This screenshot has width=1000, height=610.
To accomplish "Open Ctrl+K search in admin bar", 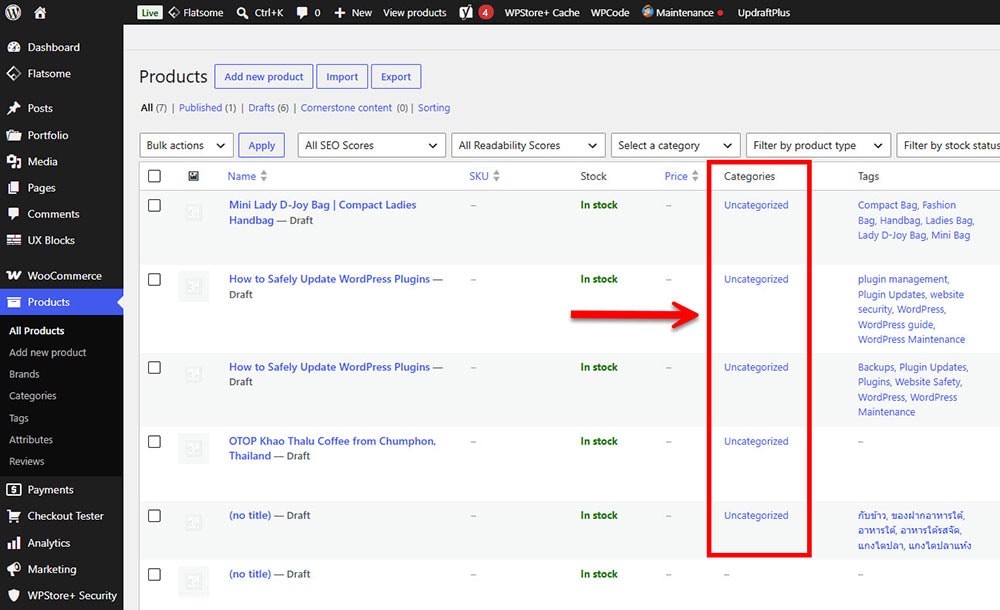I will click(x=260, y=12).
